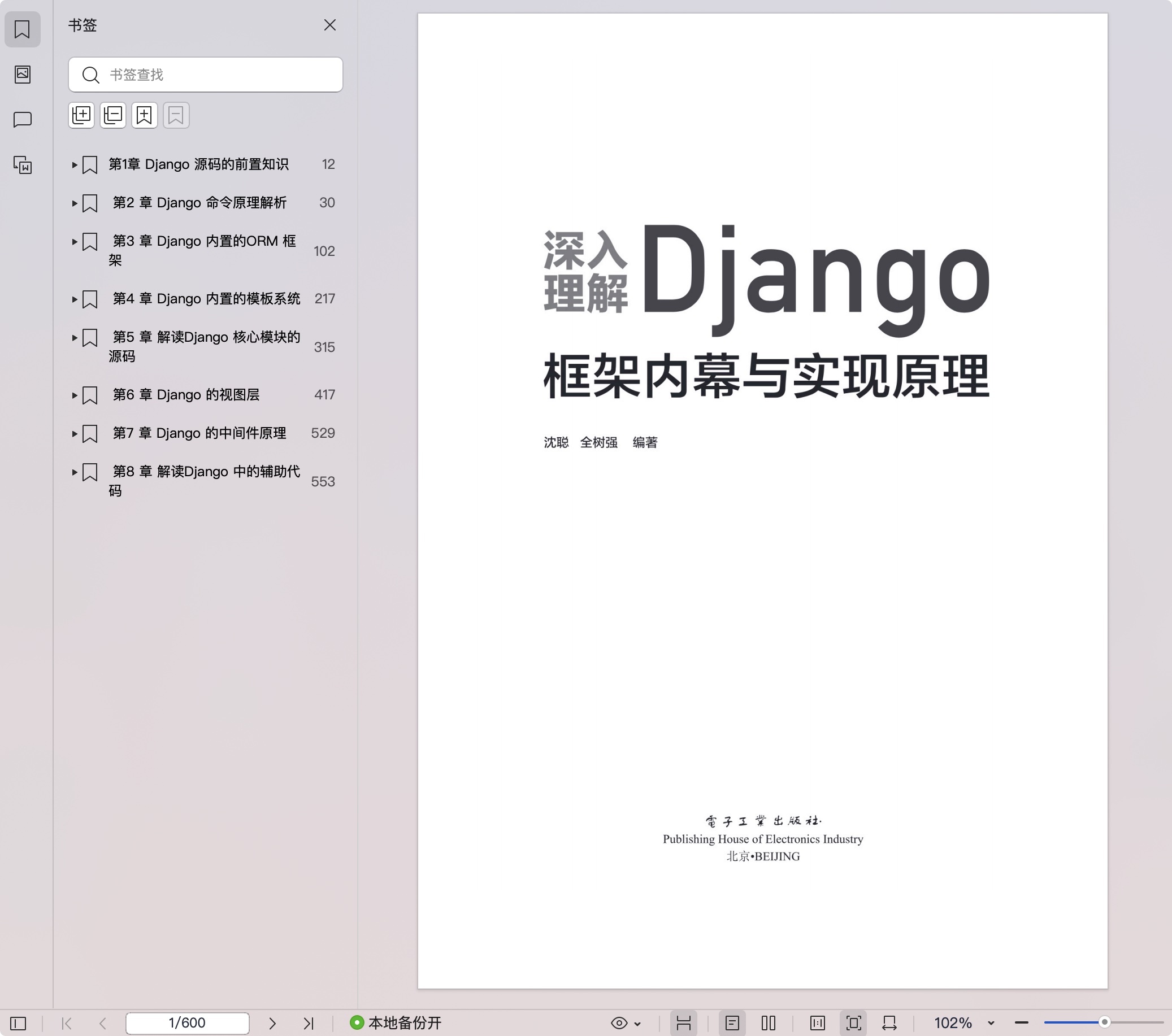Click the cover page of the document
Image resolution: width=1172 pixels, height=1036 pixels.
tap(763, 500)
